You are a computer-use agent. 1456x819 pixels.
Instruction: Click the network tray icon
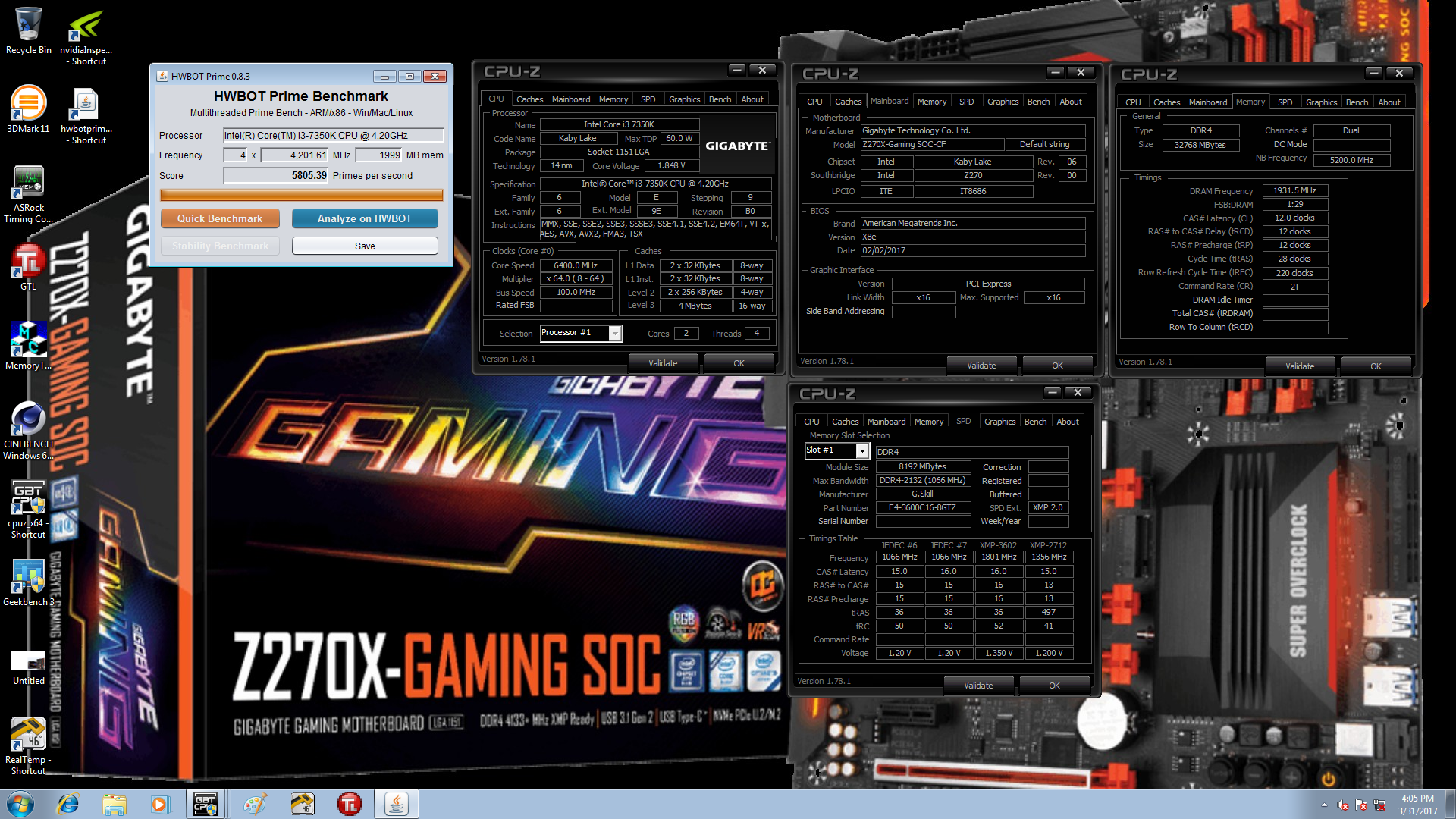(x=1379, y=805)
